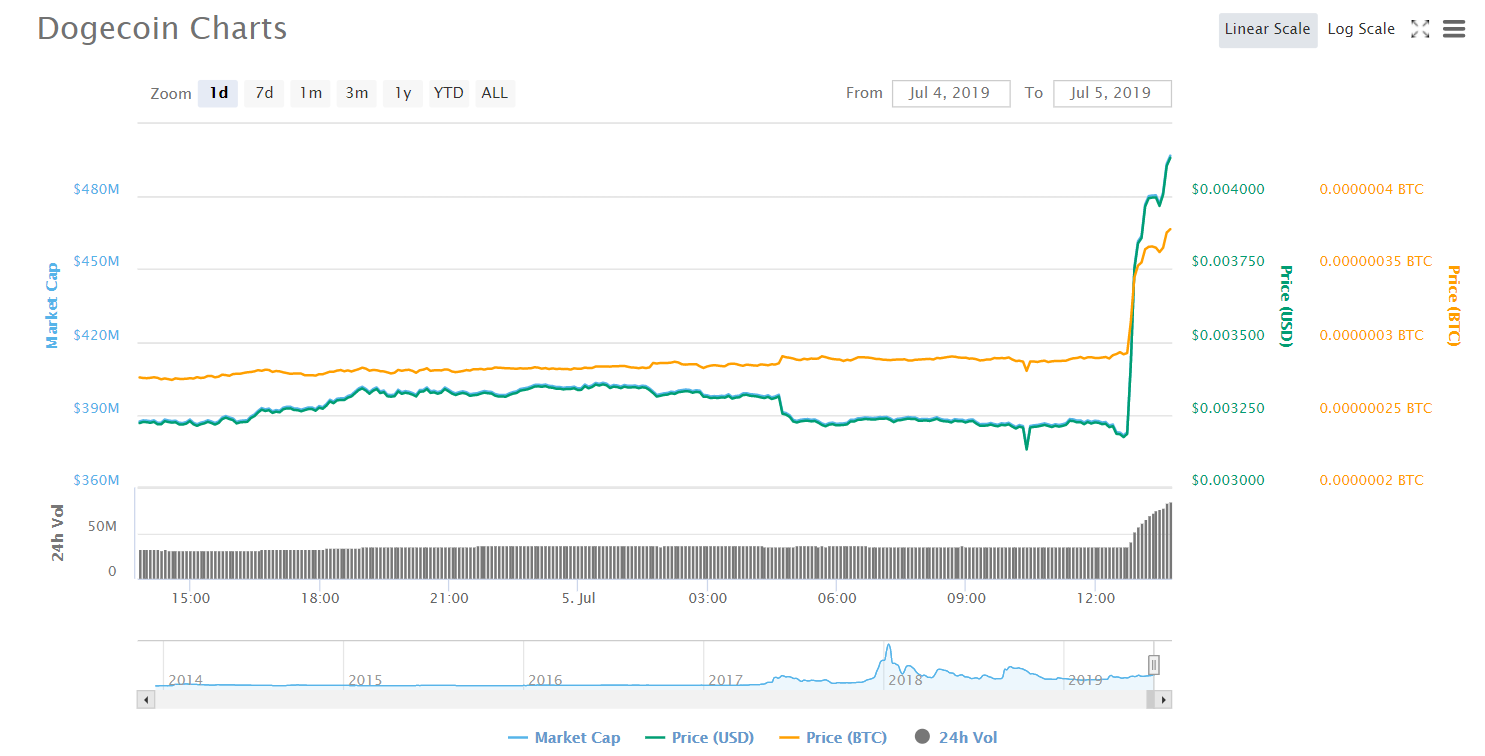Viewport: 1485px width, 756px height.
Task: Click the $420M market cap axis label
Action: [x=96, y=335]
